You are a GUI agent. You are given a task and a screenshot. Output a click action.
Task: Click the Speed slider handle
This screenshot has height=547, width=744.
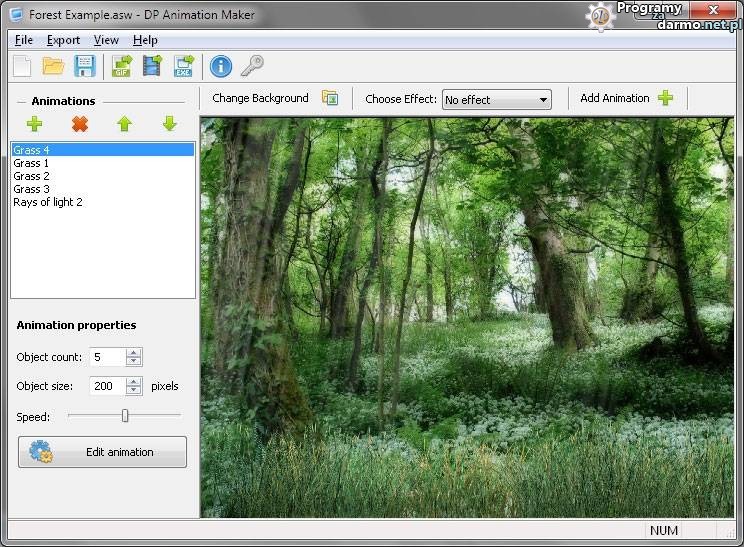tap(125, 415)
